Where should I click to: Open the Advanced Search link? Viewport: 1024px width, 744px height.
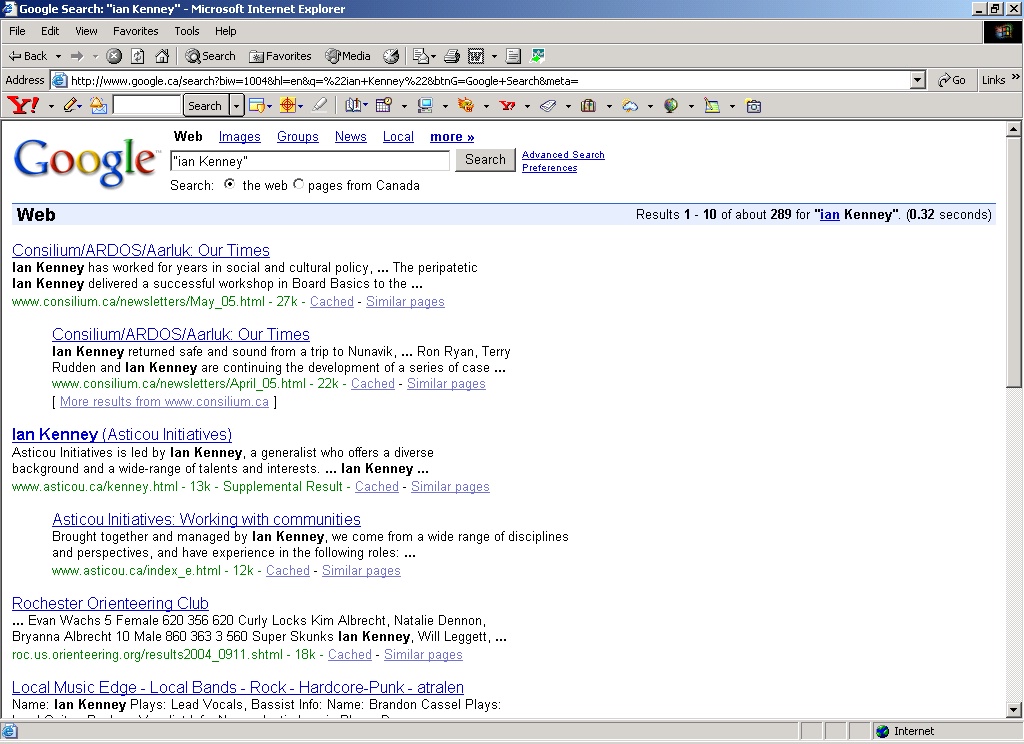[563, 155]
